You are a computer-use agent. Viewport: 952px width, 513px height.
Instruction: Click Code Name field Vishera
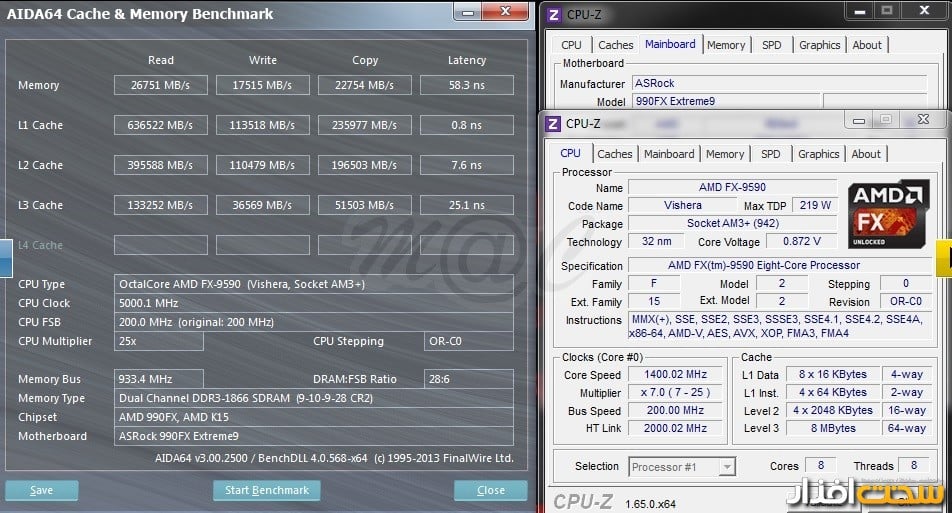point(682,206)
